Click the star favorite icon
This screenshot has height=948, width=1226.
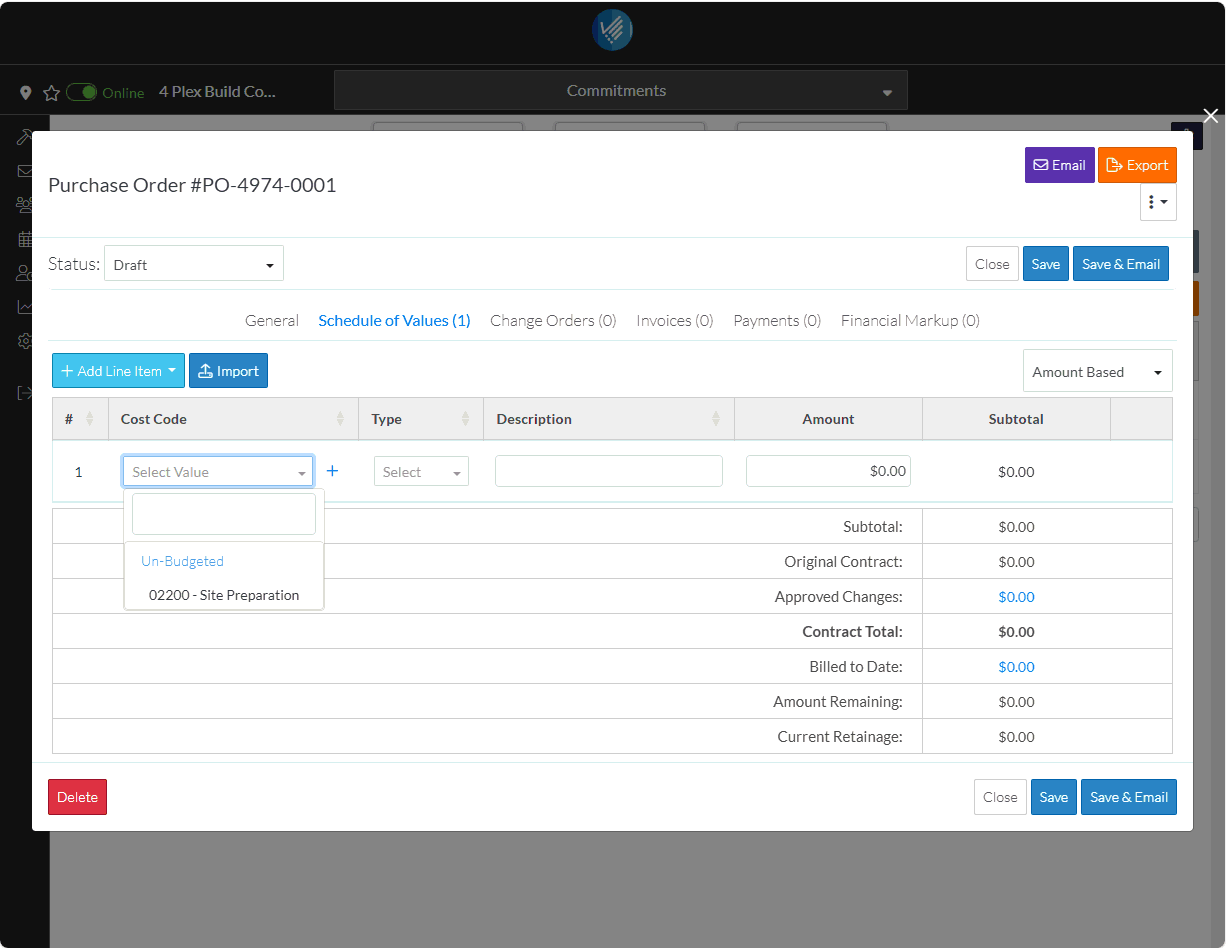[x=51, y=92]
